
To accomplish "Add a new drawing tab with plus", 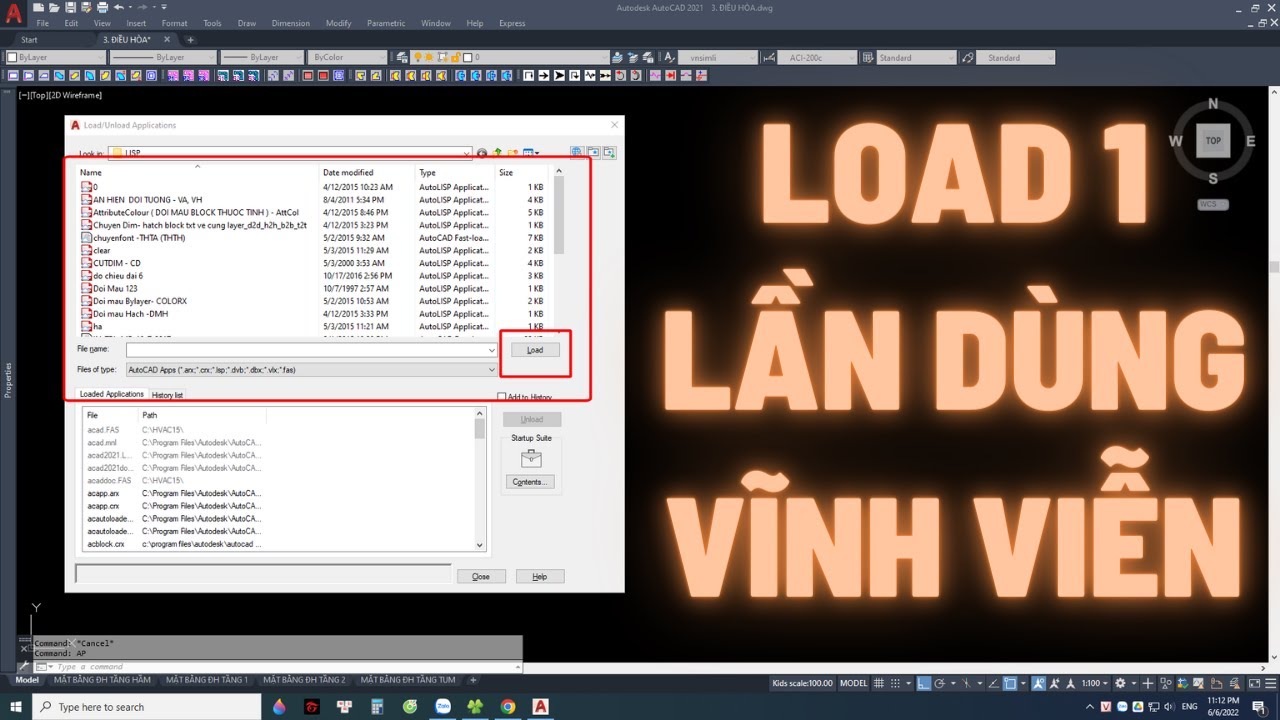I will pyautogui.click(x=190, y=40).
